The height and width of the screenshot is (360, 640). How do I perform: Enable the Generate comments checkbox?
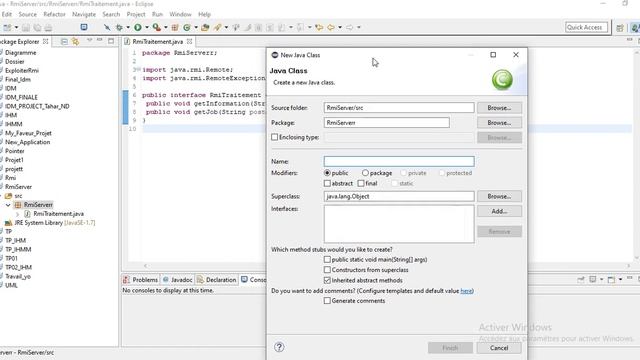coord(327,301)
